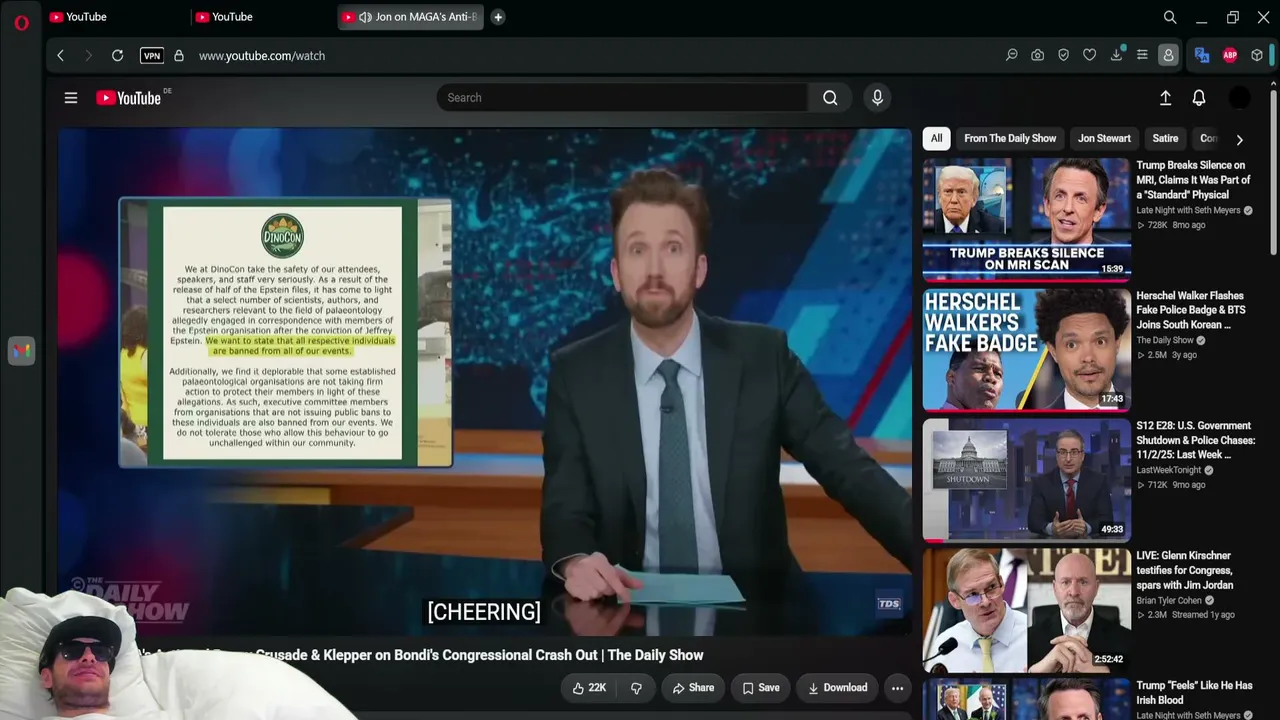
Task: Toggle the Opera VPN badge
Action: 152,56
